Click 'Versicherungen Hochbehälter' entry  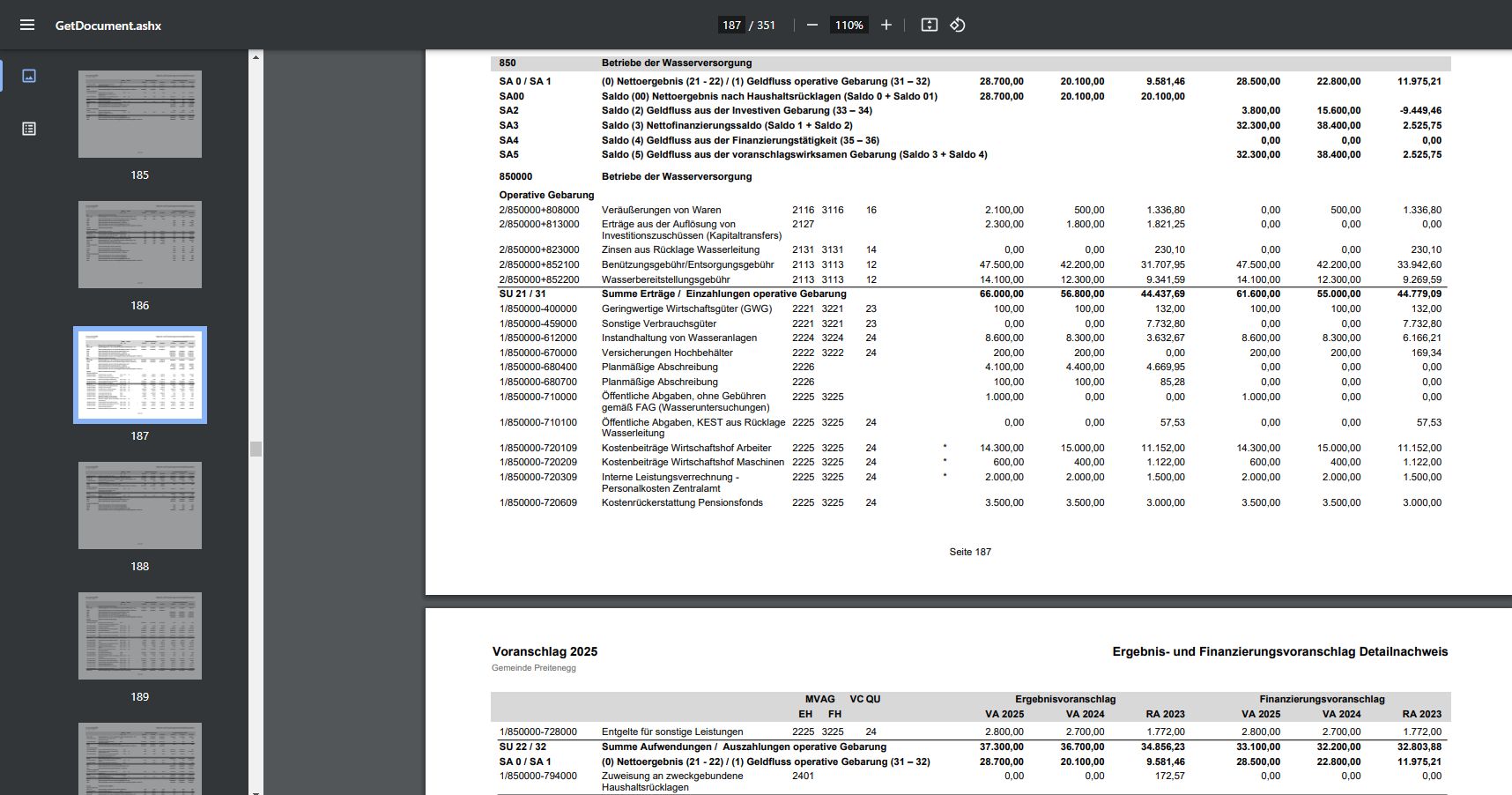coord(667,353)
